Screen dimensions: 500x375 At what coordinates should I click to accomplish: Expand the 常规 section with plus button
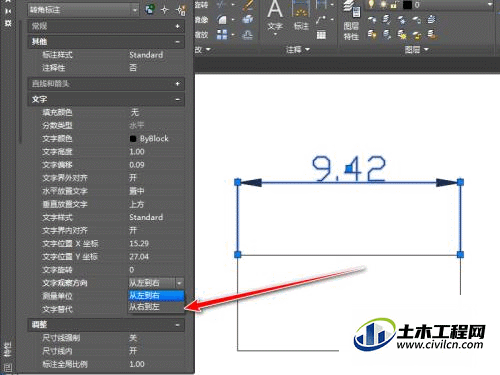point(178,26)
